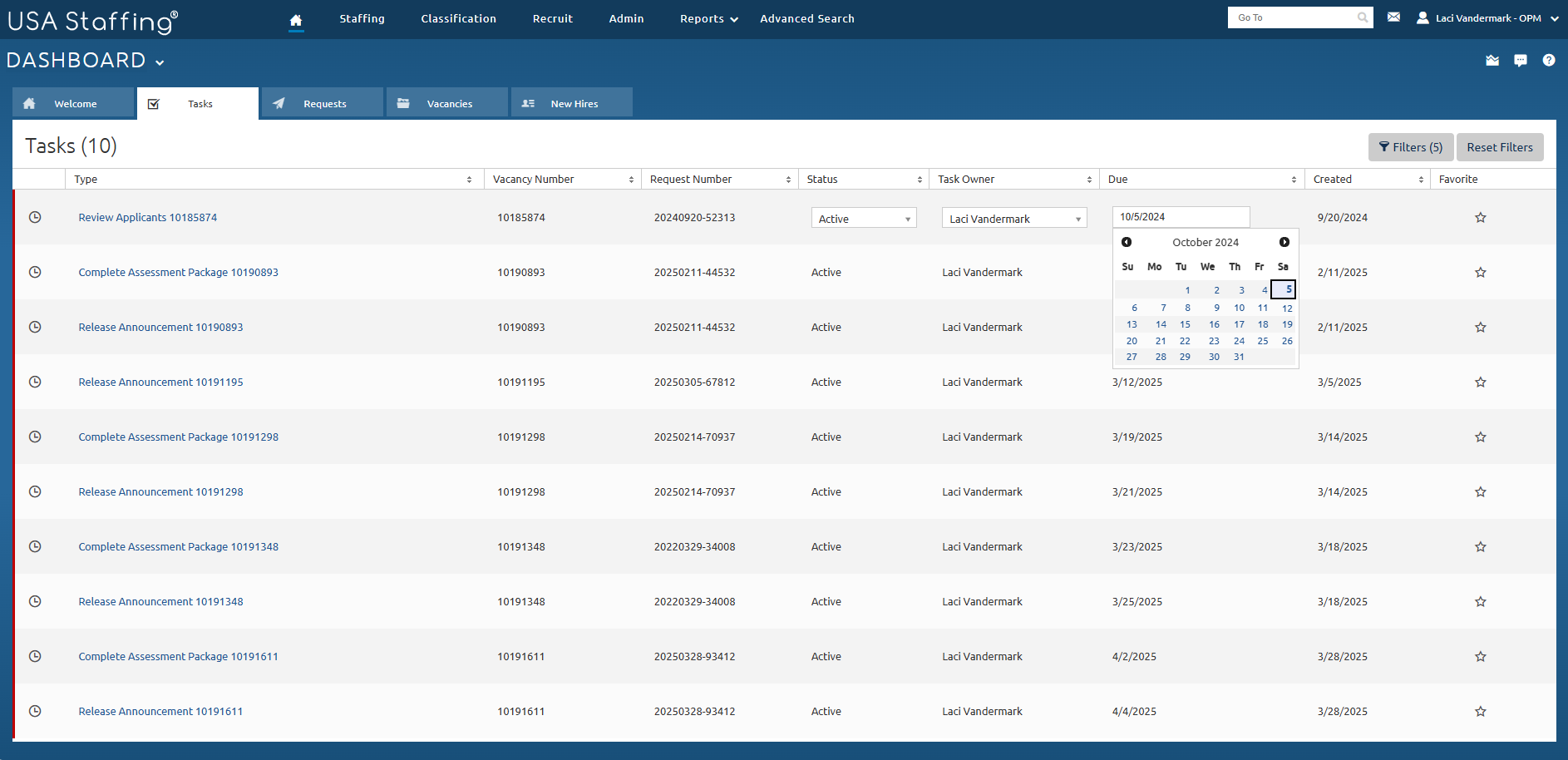Open the Review Applicants 10185874 link

pos(147,217)
